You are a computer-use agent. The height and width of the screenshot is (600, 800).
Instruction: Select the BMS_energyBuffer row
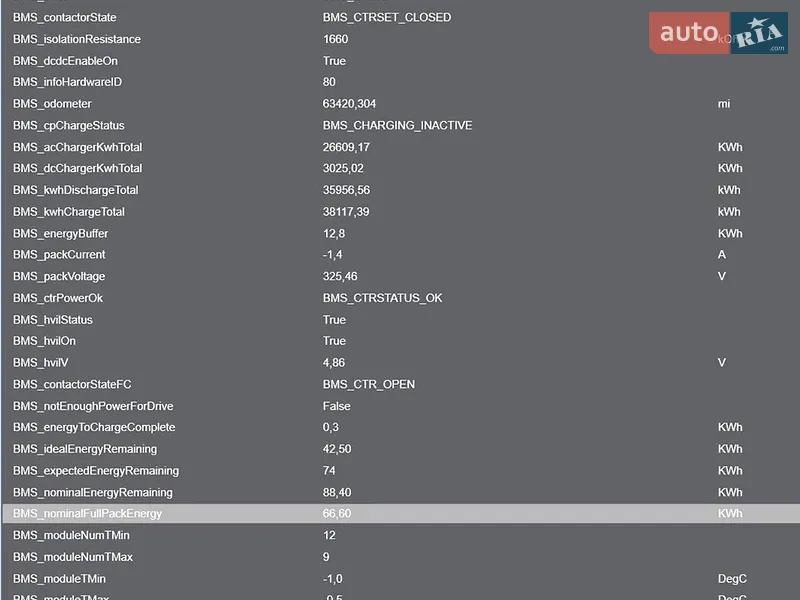point(401,233)
